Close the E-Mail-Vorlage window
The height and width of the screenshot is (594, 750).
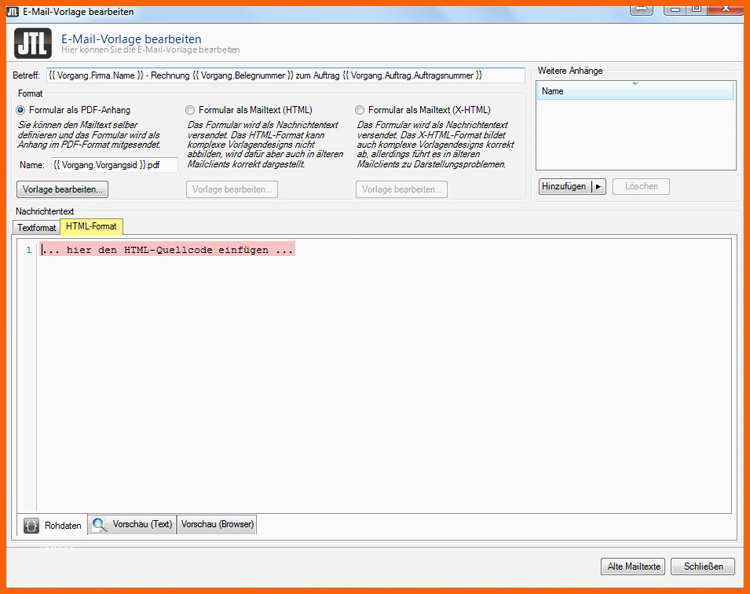click(726, 9)
